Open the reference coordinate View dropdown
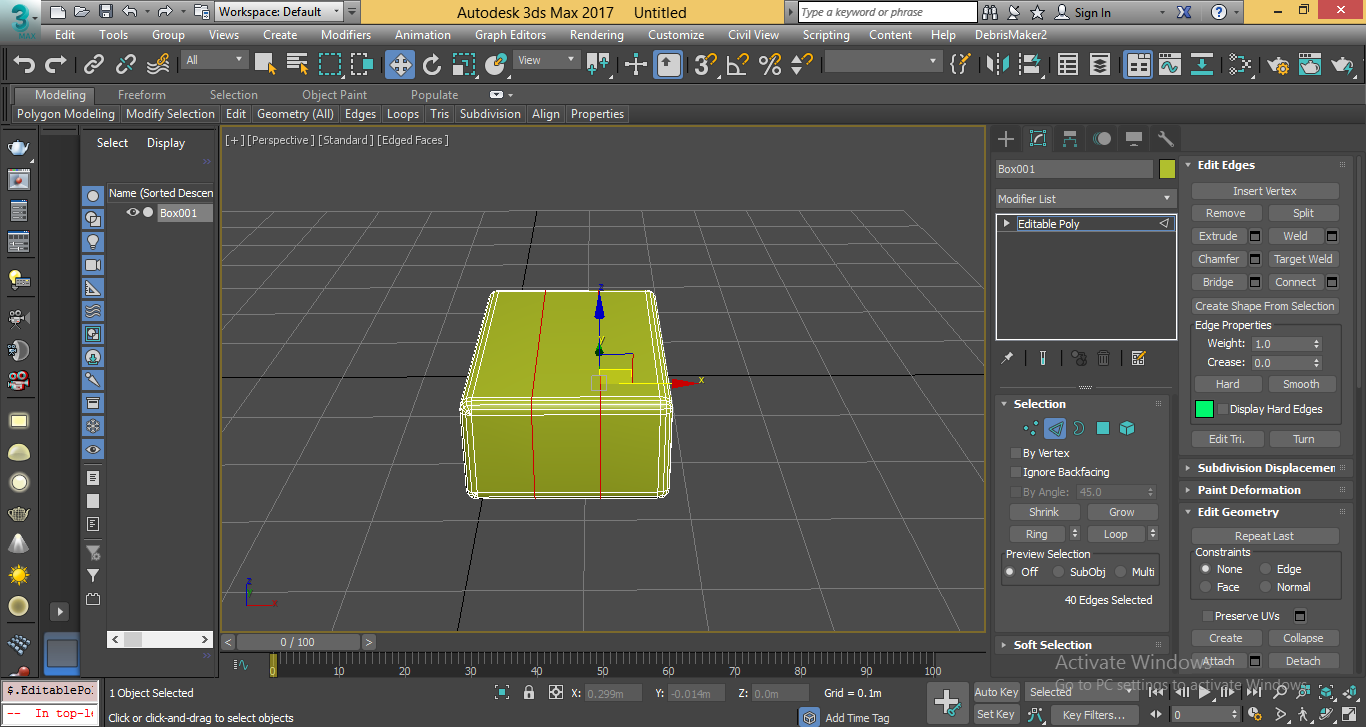Viewport: 1366px width, 727px height. click(x=546, y=60)
